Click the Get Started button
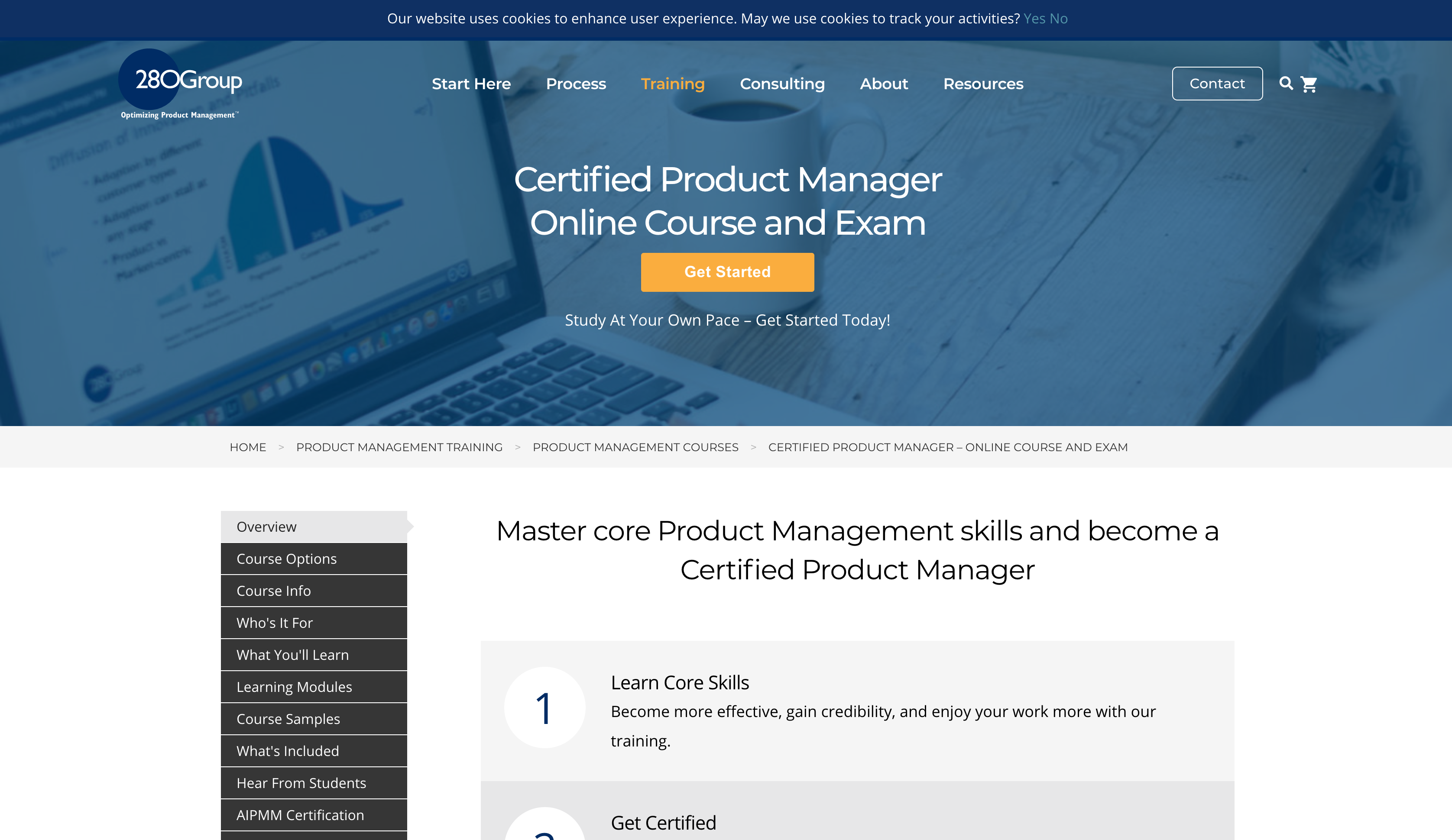The height and width of the screenshot is (840, 1452). [x=726, y=271]
